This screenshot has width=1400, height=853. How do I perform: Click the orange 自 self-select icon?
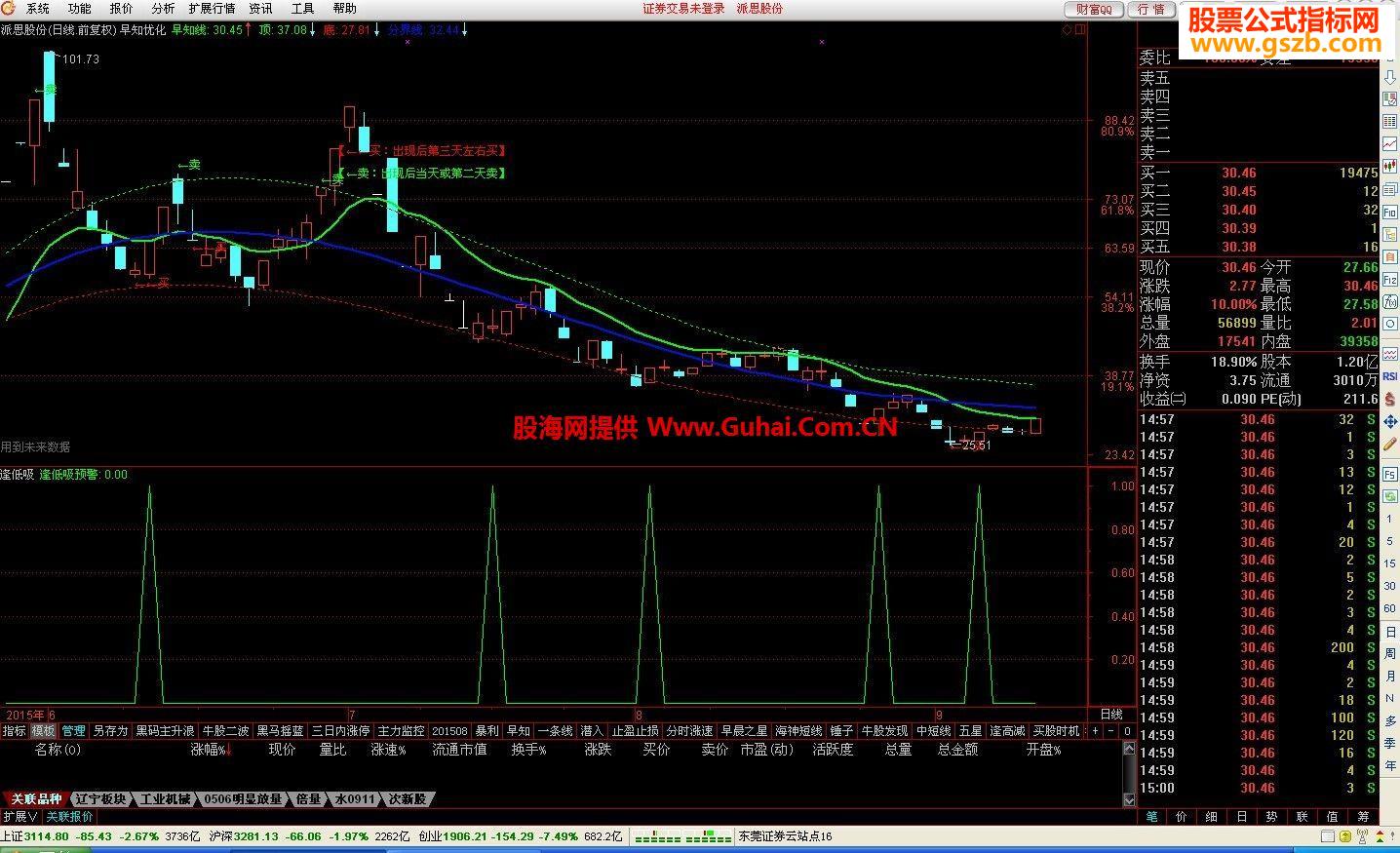1390,256
